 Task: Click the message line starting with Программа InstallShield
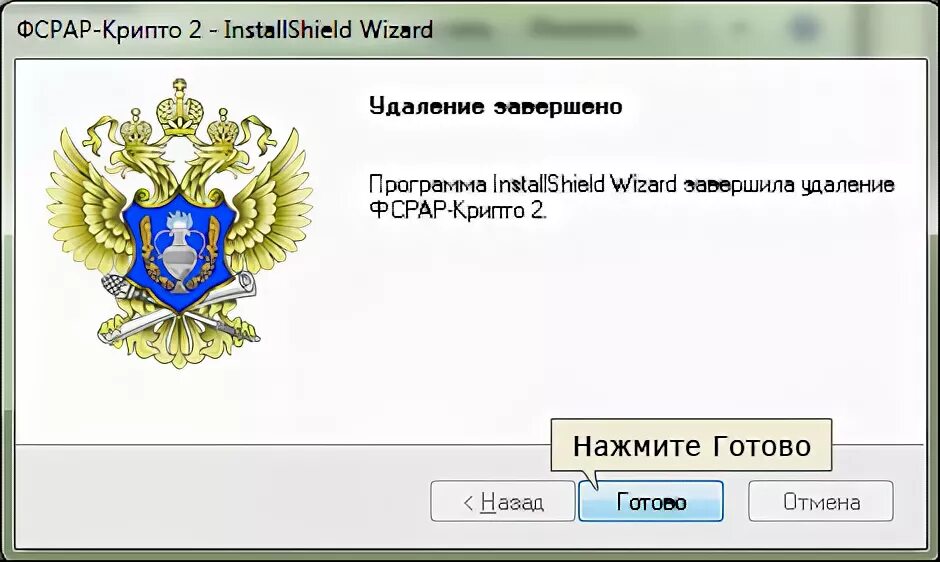tap(631, 184)
